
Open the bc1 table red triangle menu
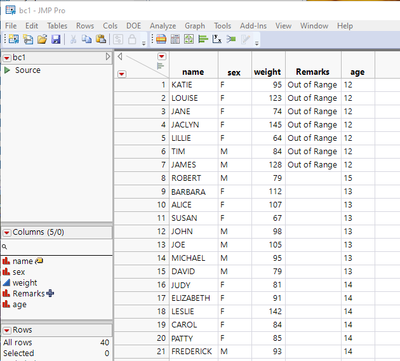tap(7, 58)
